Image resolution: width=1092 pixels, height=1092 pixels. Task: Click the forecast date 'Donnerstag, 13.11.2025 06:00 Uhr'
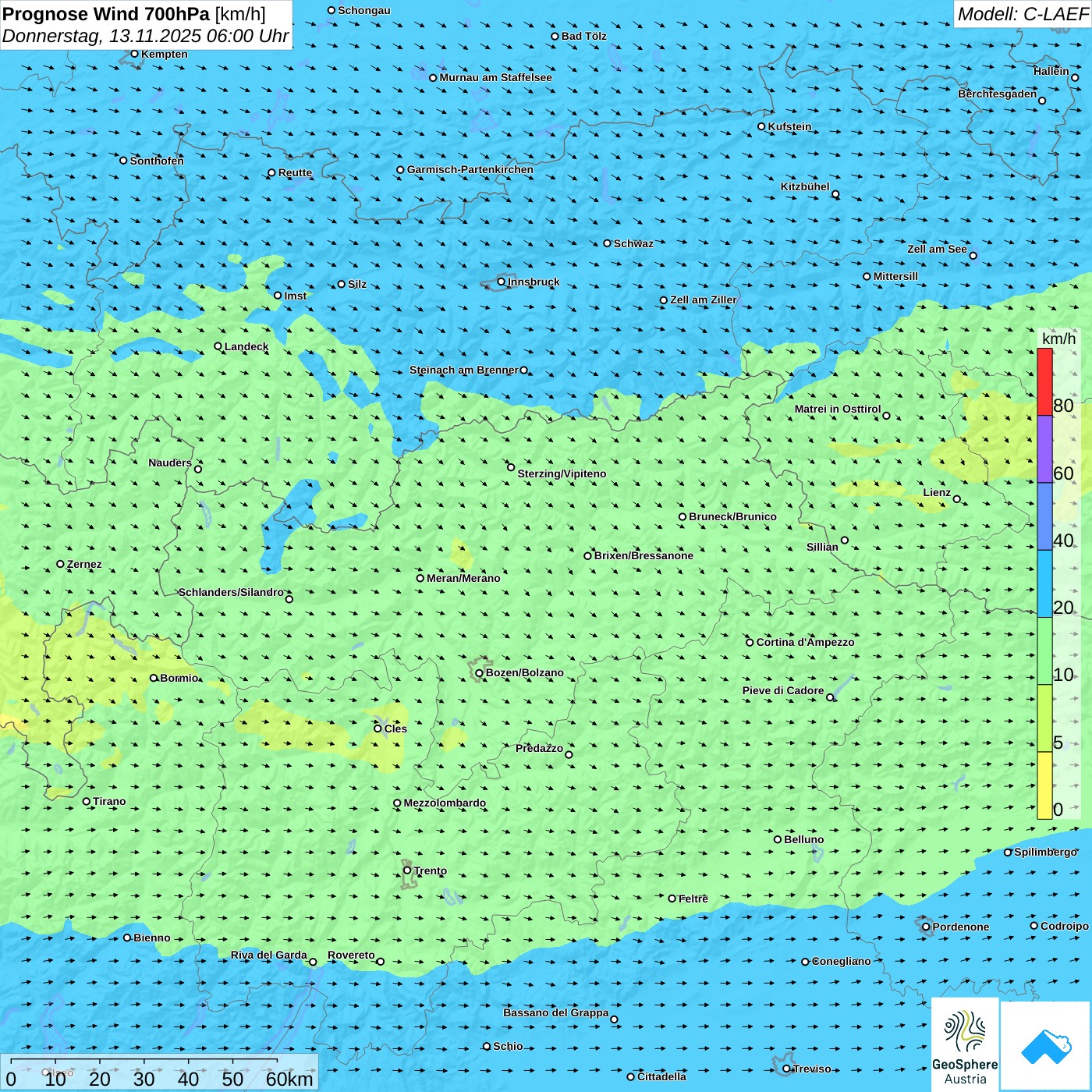pyautogui.click(x=145, y=36)
